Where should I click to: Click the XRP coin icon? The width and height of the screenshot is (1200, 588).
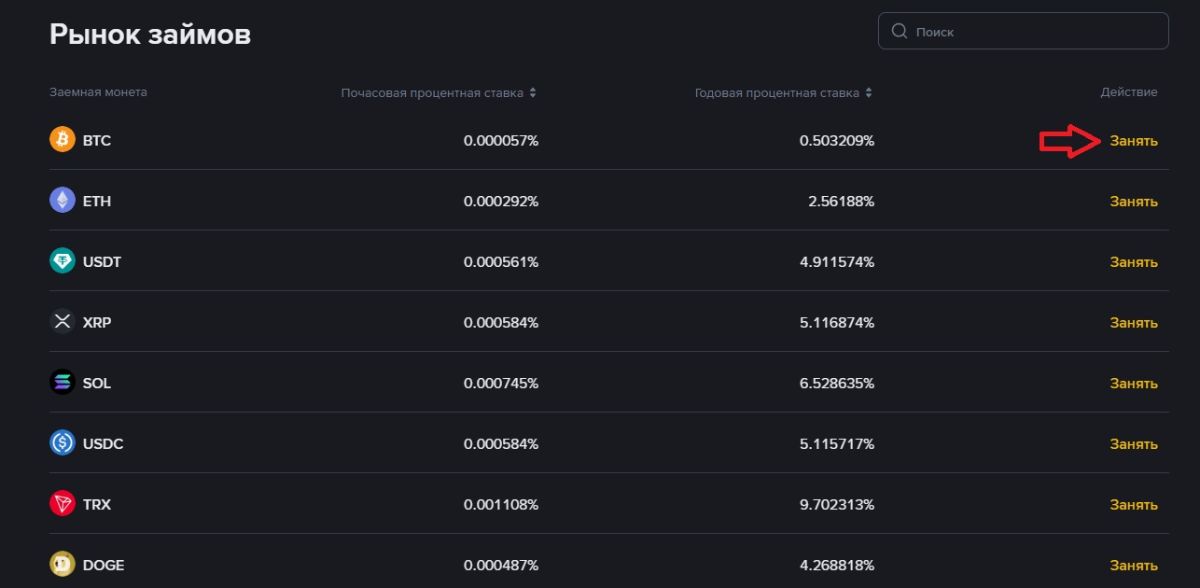click(62, 322)
